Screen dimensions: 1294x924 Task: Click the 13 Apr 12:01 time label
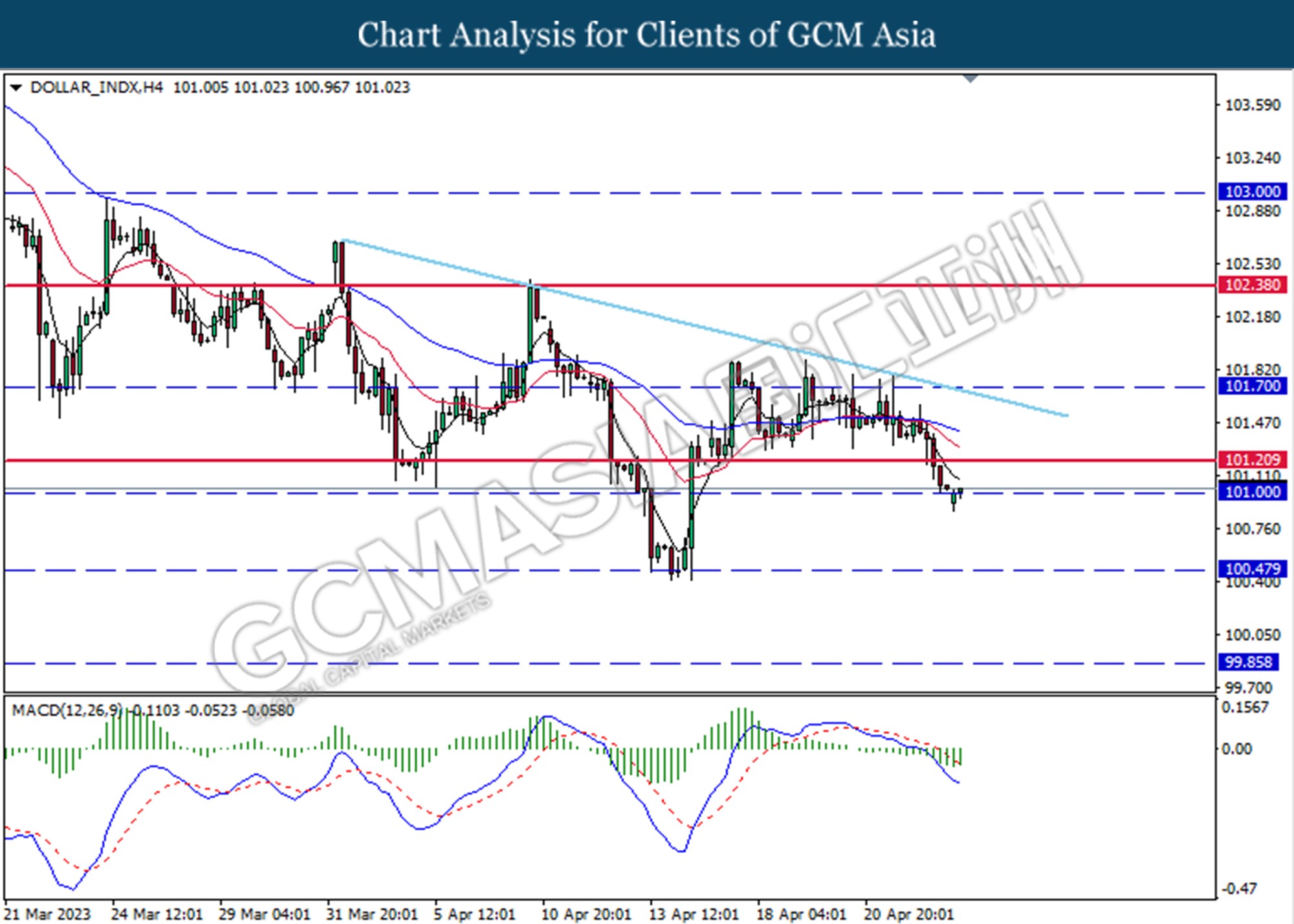coord(694,914)
